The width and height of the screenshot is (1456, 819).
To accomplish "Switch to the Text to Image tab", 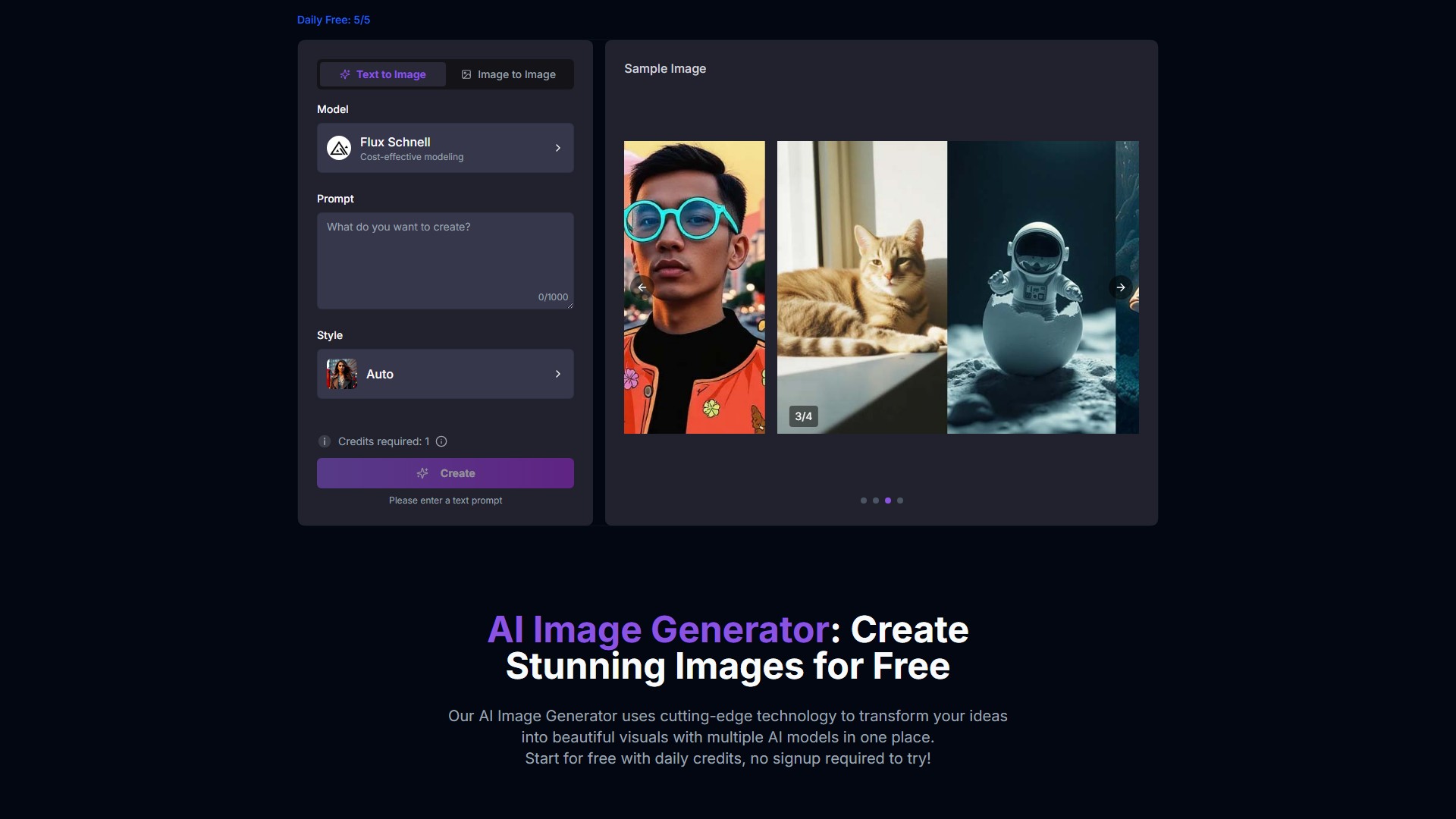I will pos(382,74).
